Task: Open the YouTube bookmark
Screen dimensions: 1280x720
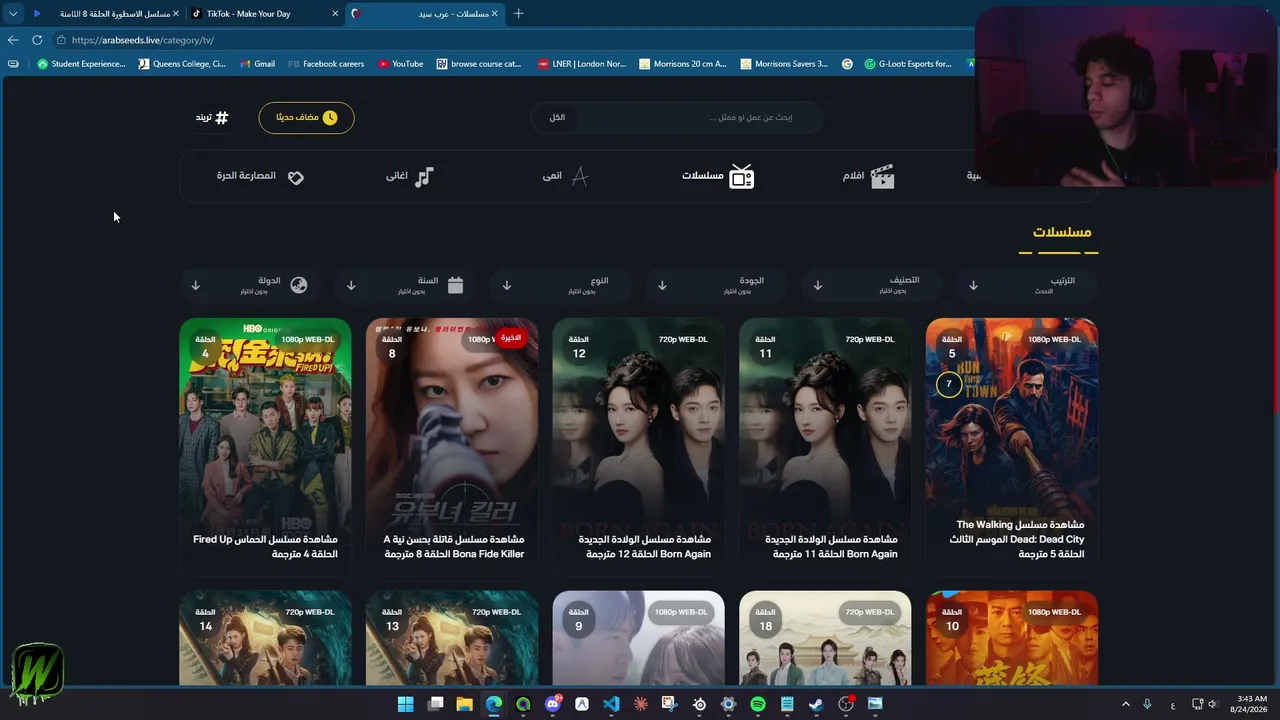Action: (400, 64)
